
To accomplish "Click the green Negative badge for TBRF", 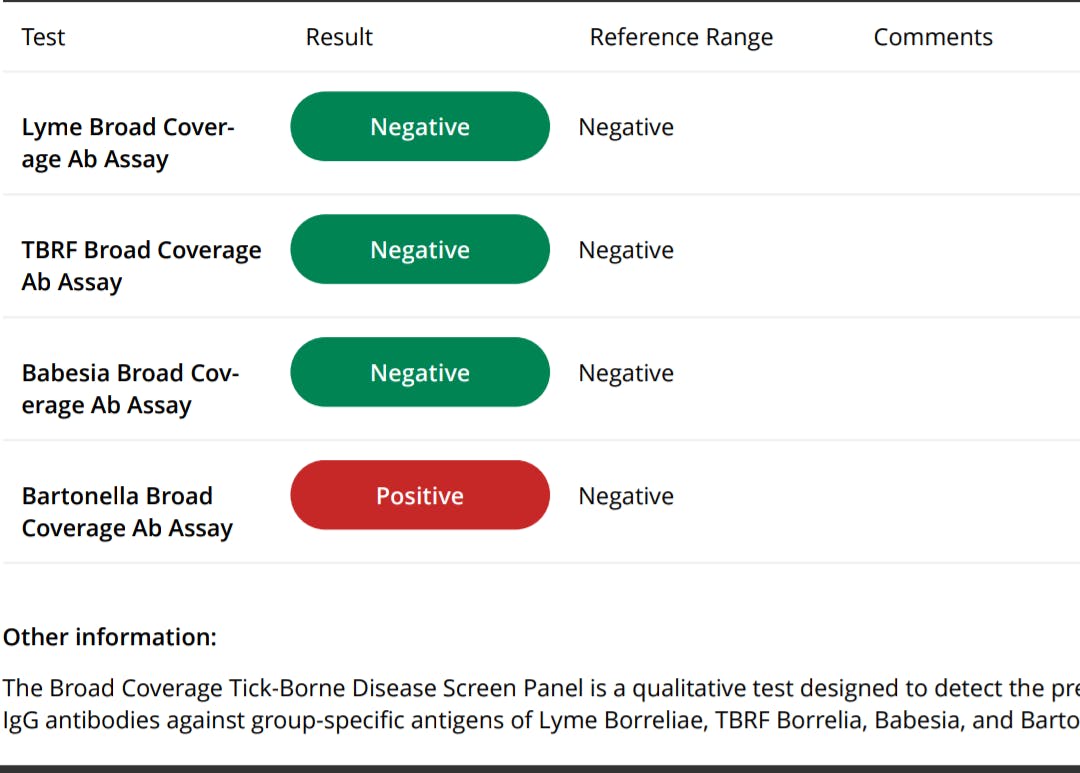I will pyautogui.click(x=420, y=250).
